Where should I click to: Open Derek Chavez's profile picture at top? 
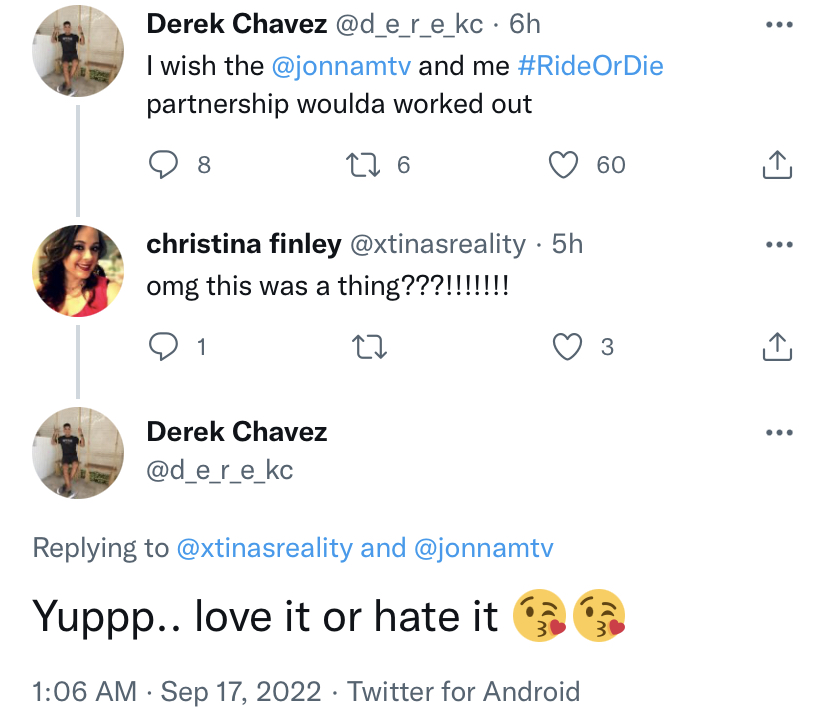coord(78,51)
